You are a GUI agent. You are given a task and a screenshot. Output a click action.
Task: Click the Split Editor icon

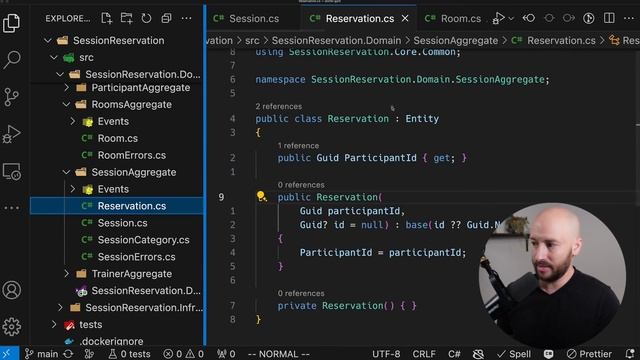(609, 18)
